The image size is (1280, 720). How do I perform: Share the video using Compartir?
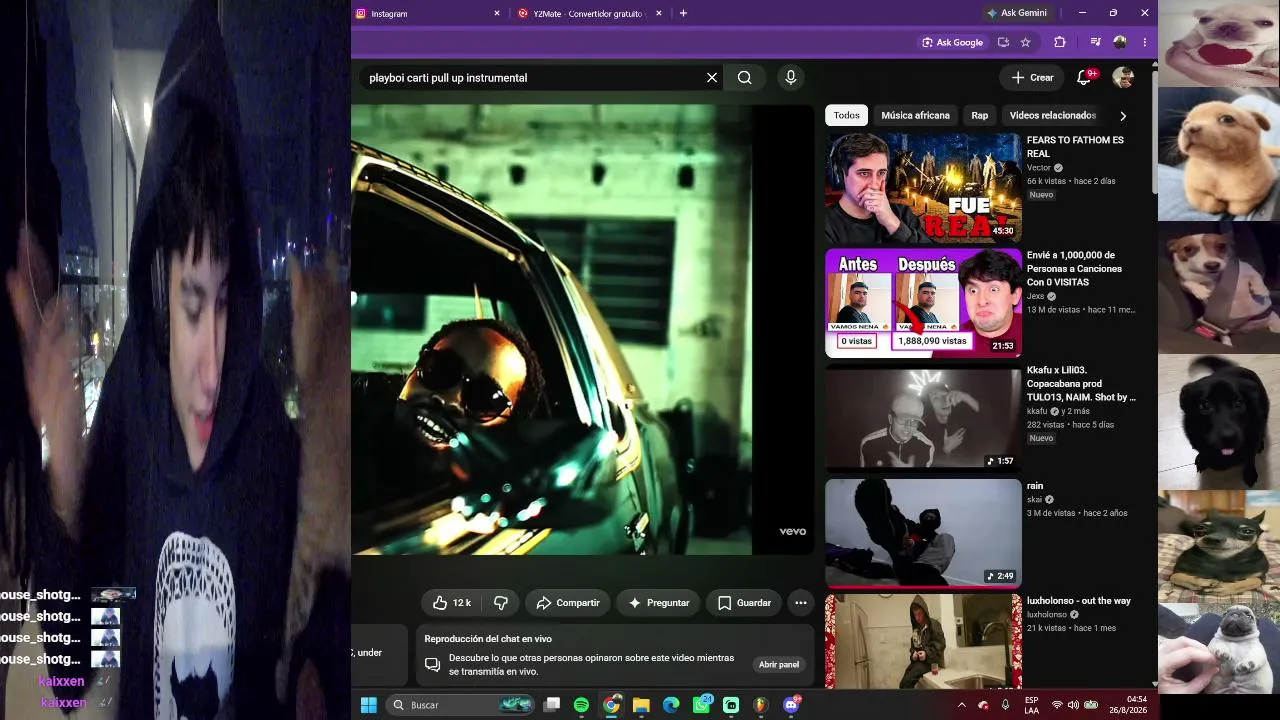567,603
